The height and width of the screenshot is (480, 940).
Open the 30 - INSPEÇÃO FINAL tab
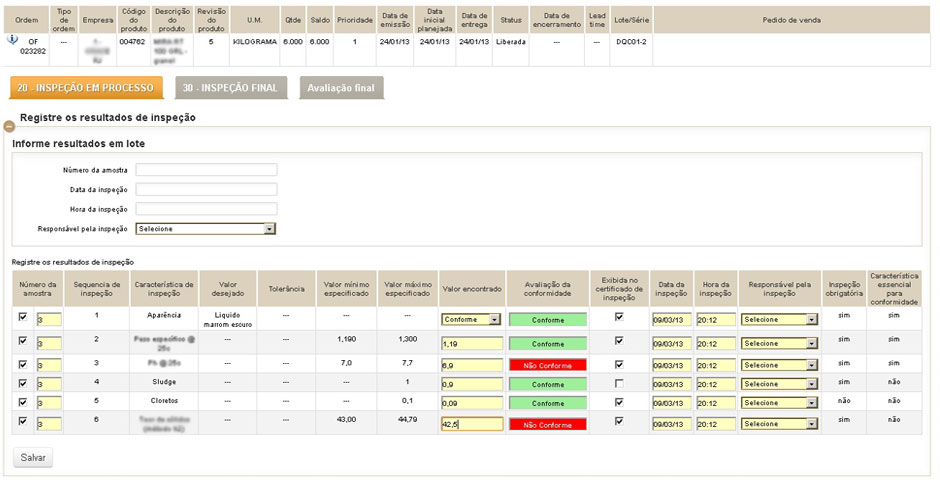tap(230, 87)
